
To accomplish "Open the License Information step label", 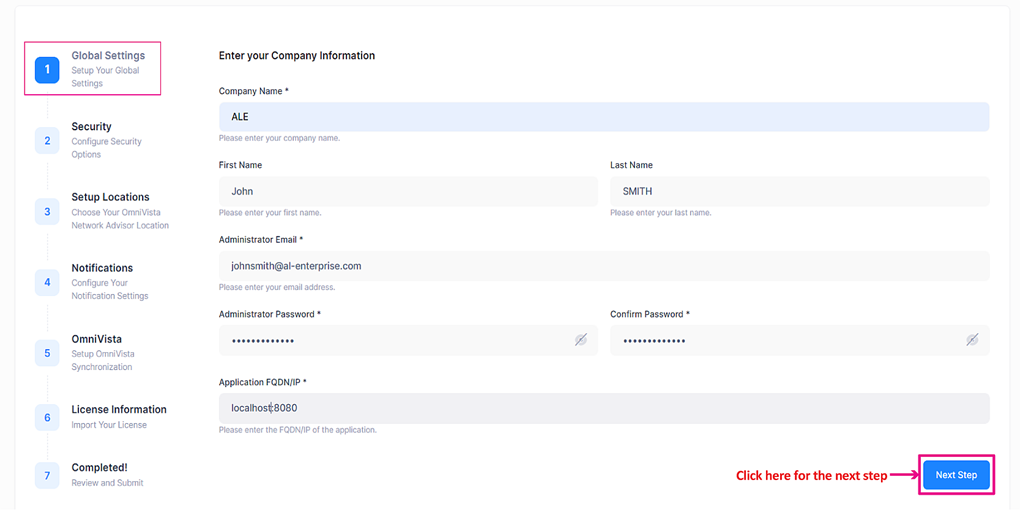I will click(x=118, y=409).
